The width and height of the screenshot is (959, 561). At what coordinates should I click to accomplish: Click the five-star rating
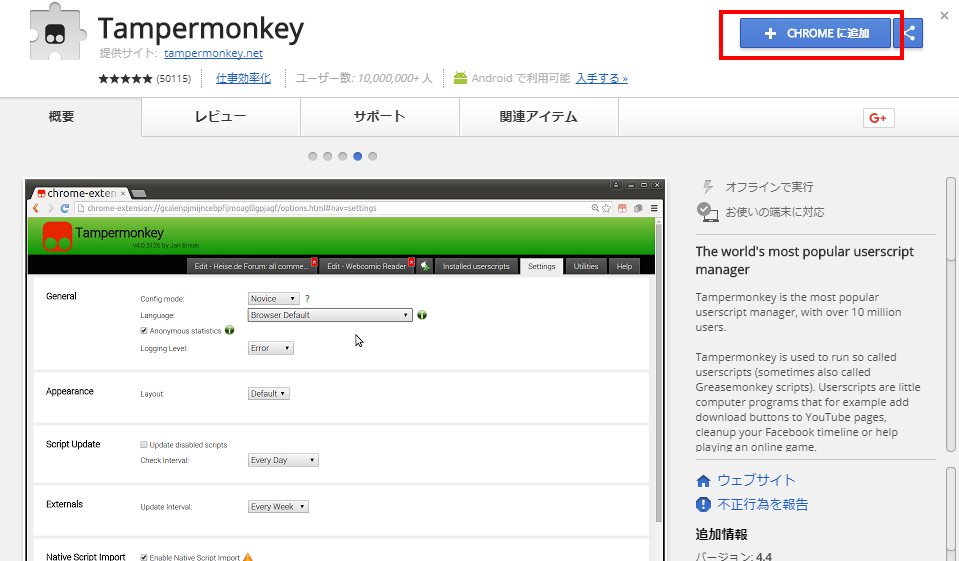coord(125,78)
